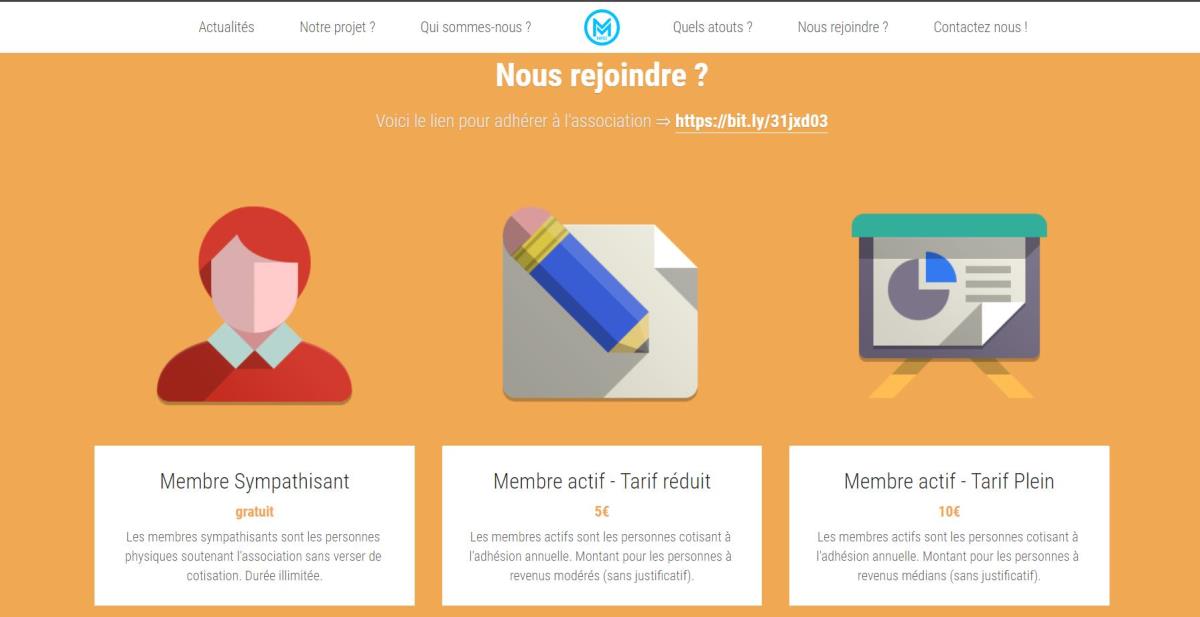Click the Membre Sympathisant card title
Image resolution: width=1200 pixels, height=617 pixels.
[x=255, y=481]
